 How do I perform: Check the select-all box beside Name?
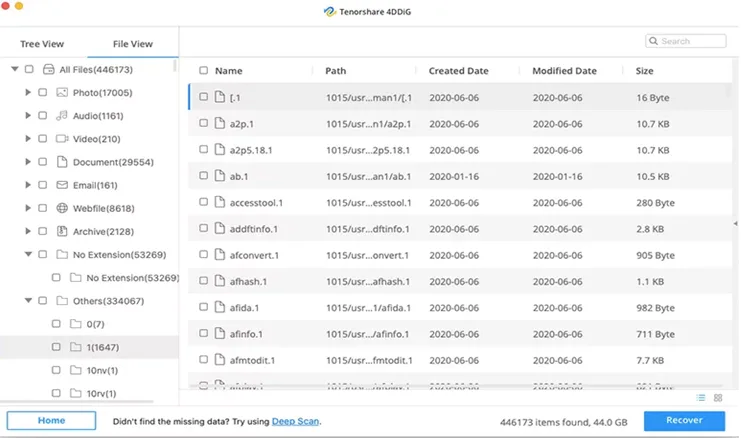[x=203, y=70]
